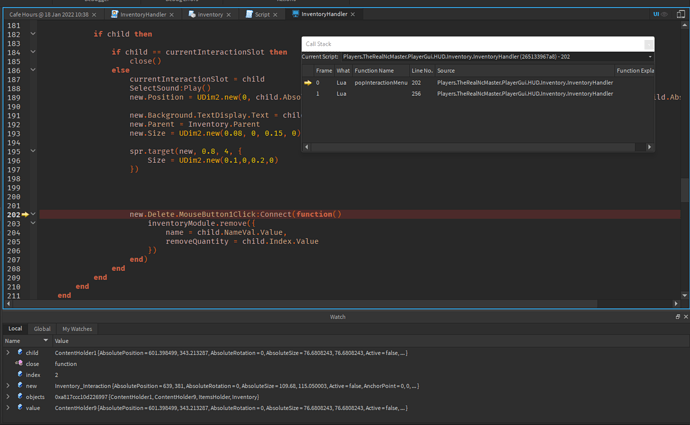Switch to the Cafe Hours tab

[x=48, y=15]
